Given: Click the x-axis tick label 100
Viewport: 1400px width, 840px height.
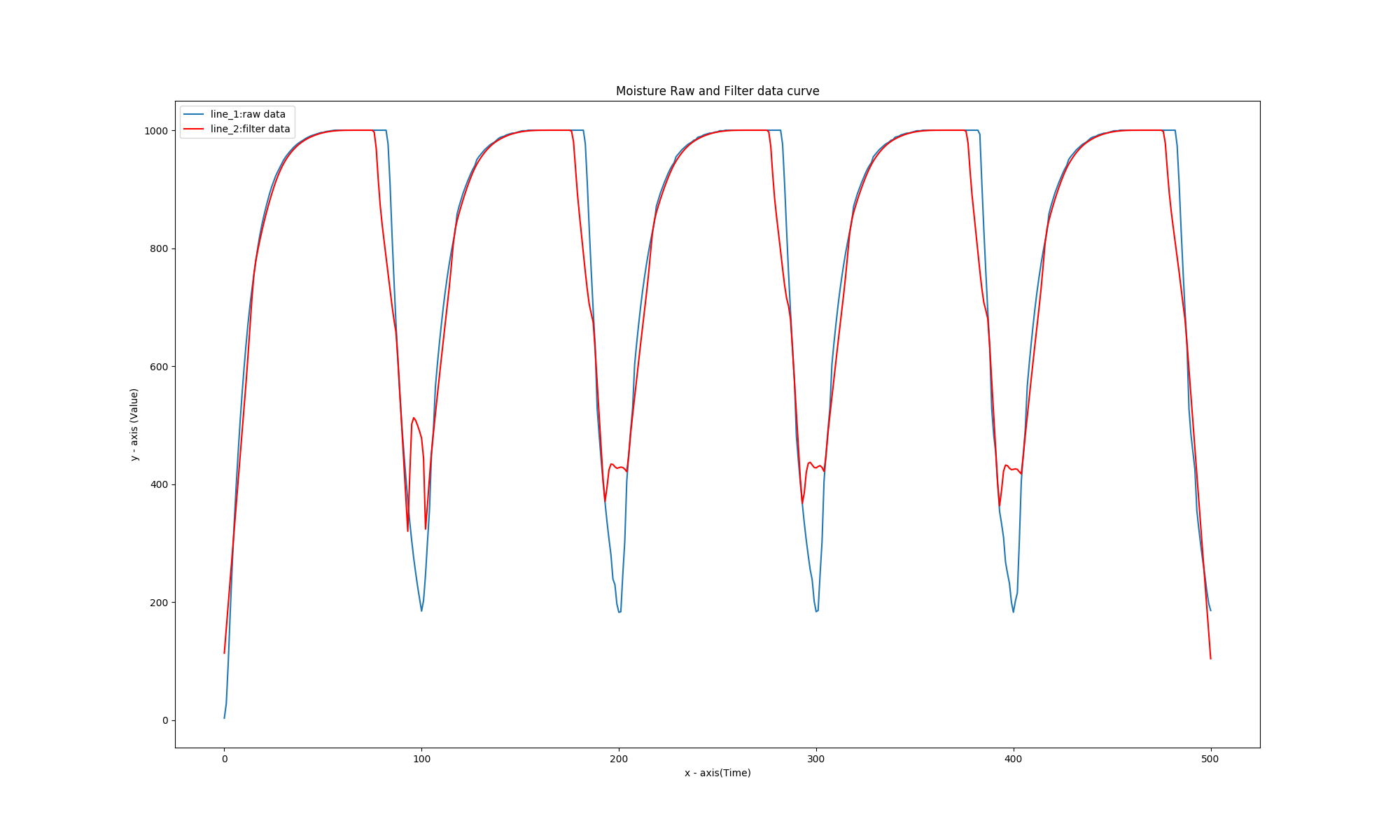Looking at the screenshot, I should 421,759.
